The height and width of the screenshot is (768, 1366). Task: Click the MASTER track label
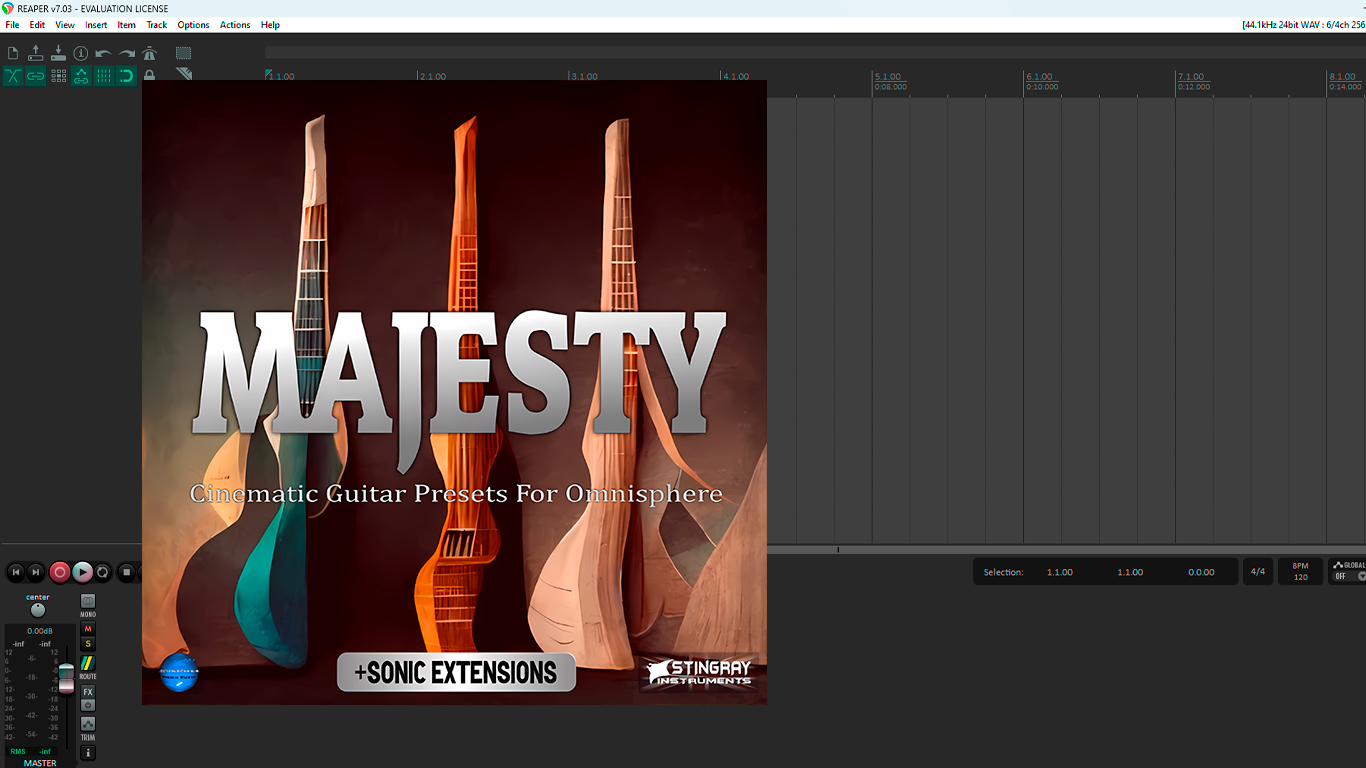(40, 763)
